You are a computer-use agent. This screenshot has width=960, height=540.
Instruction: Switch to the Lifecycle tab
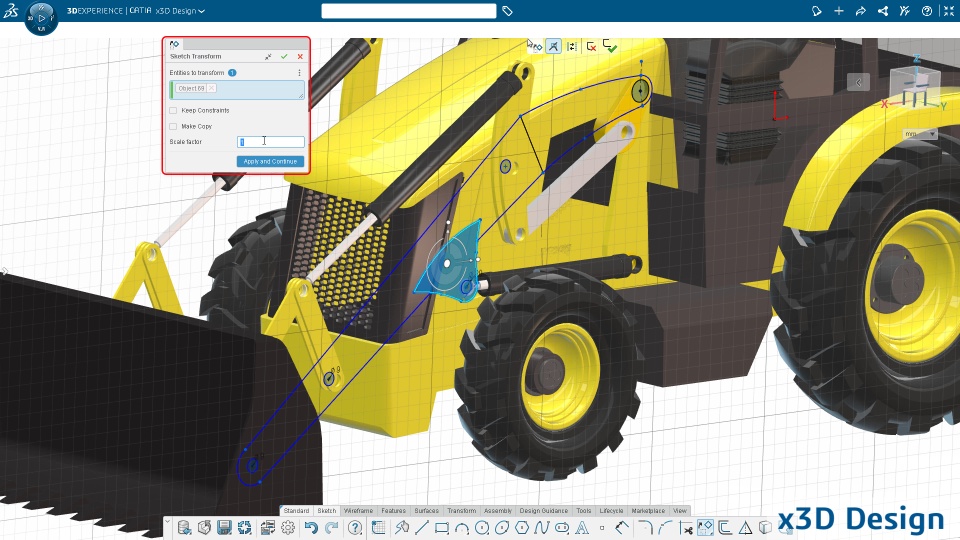tap(611, 511)
